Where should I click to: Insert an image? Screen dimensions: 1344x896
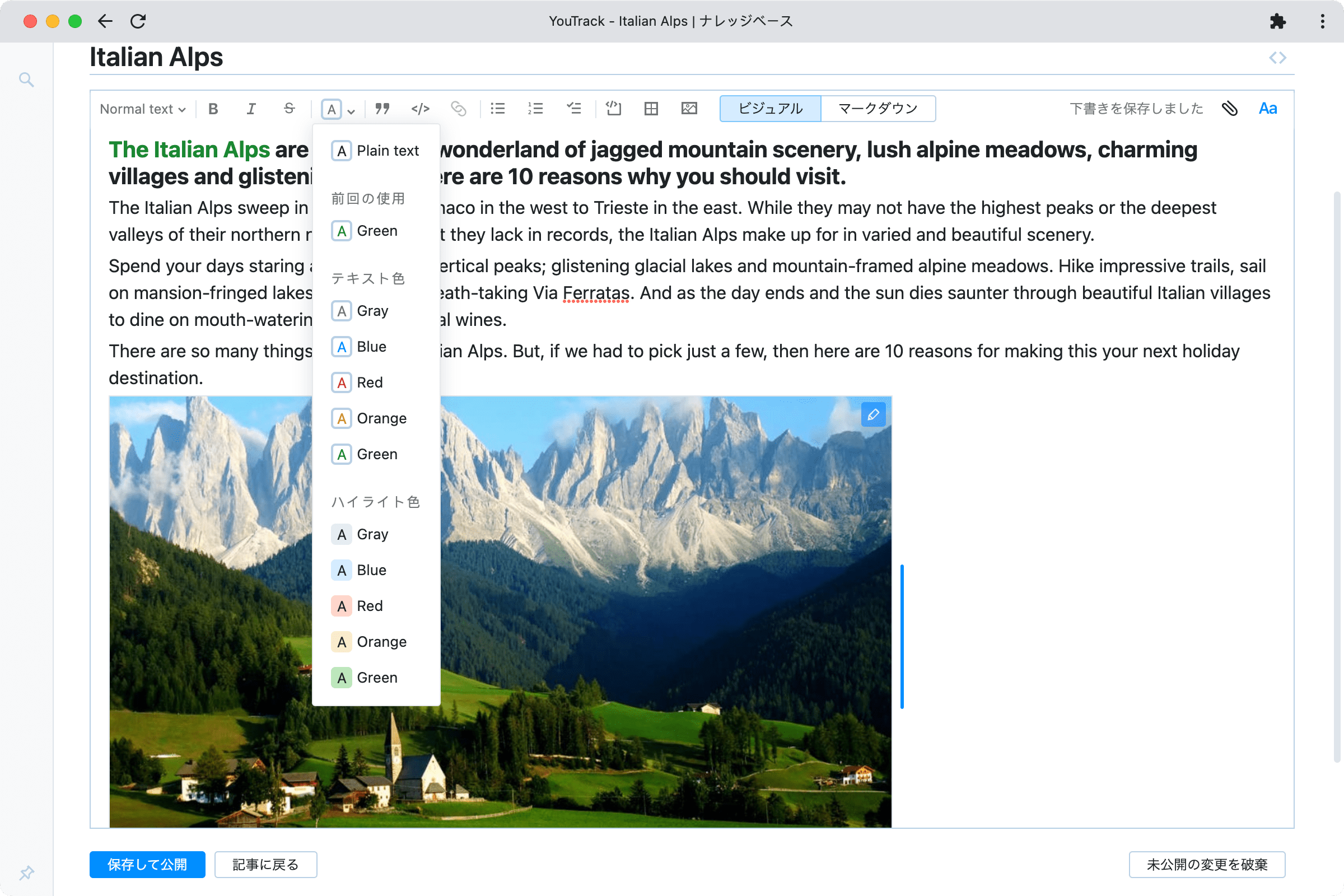(x=689, y=109)
